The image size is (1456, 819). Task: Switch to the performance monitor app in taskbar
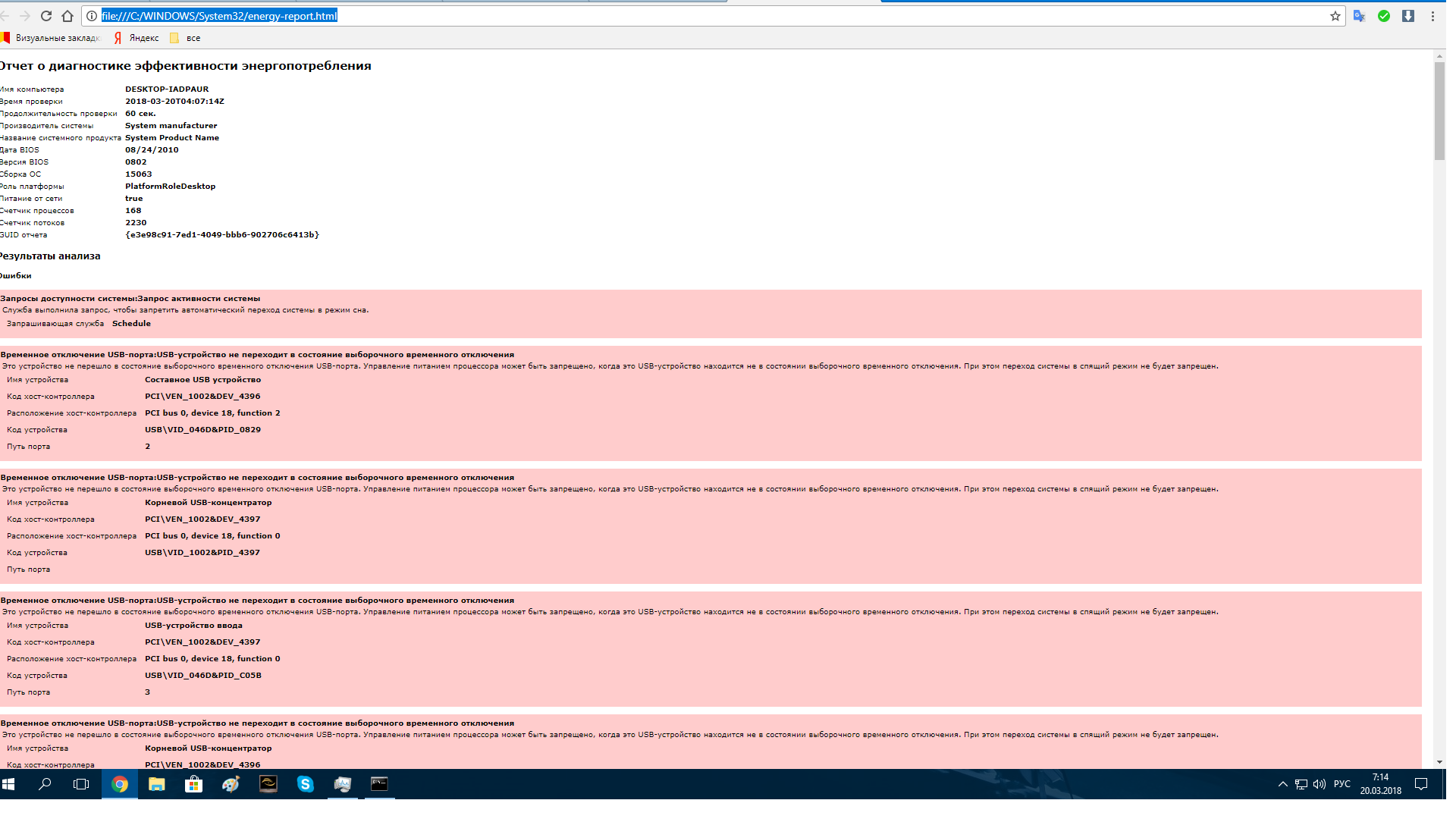(343, 784)
